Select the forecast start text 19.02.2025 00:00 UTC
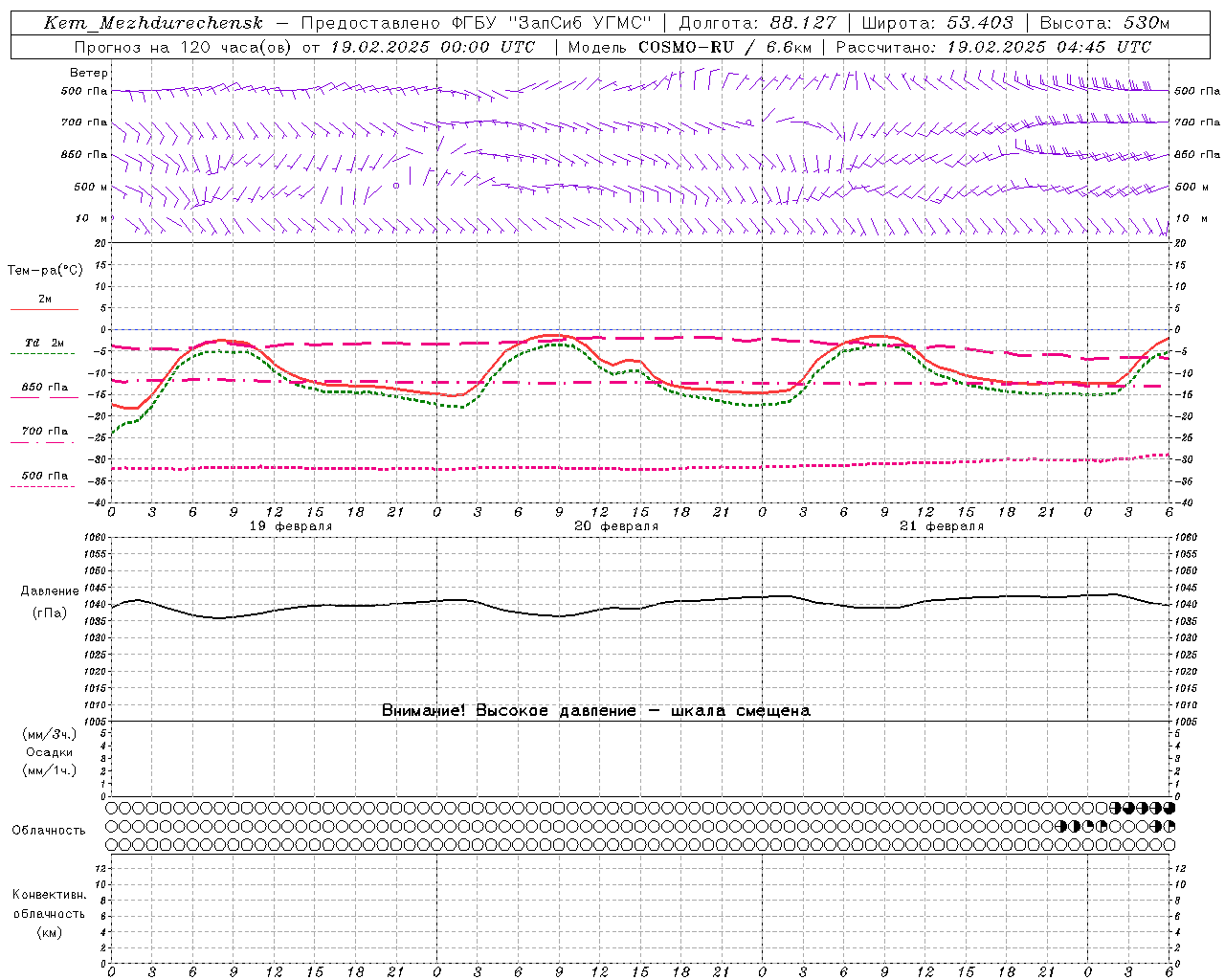This screenshot has width=1225, height=980. pos(433,47)
